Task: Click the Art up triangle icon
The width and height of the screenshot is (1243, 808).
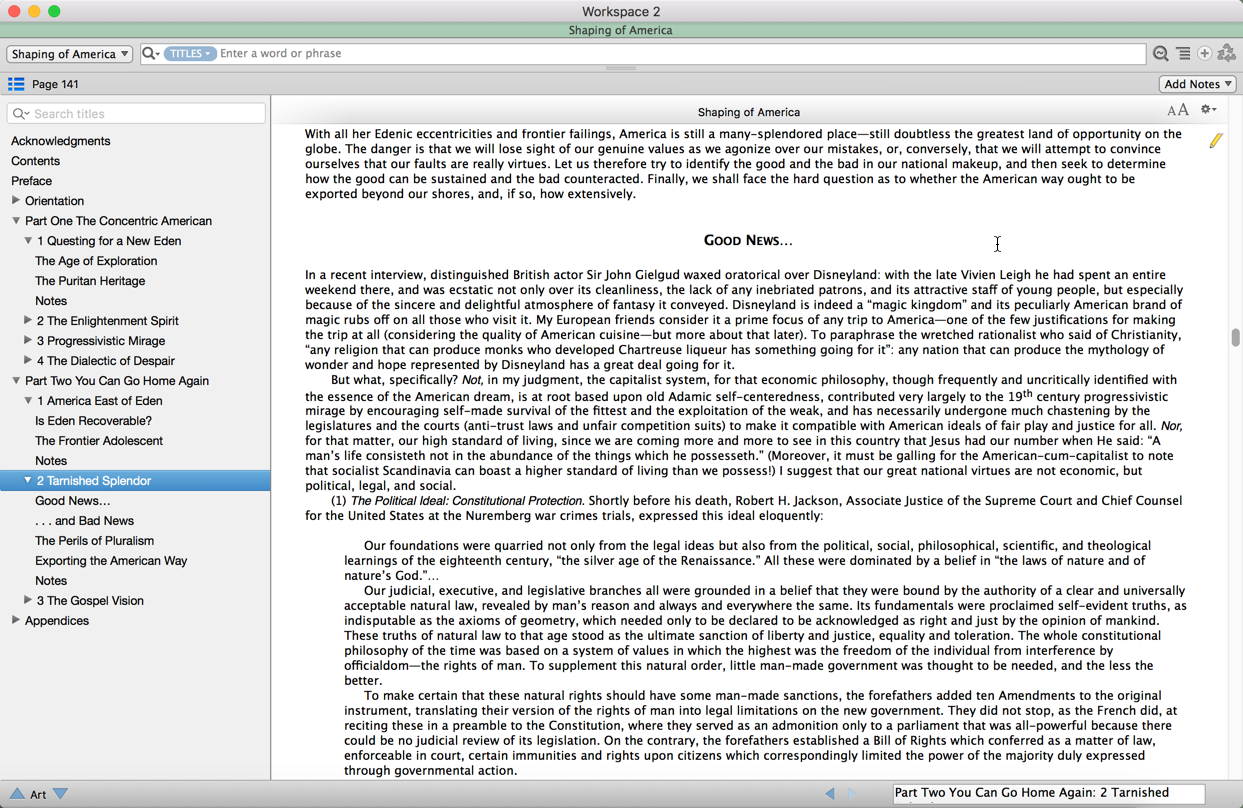Action: [x=17, y=794]
